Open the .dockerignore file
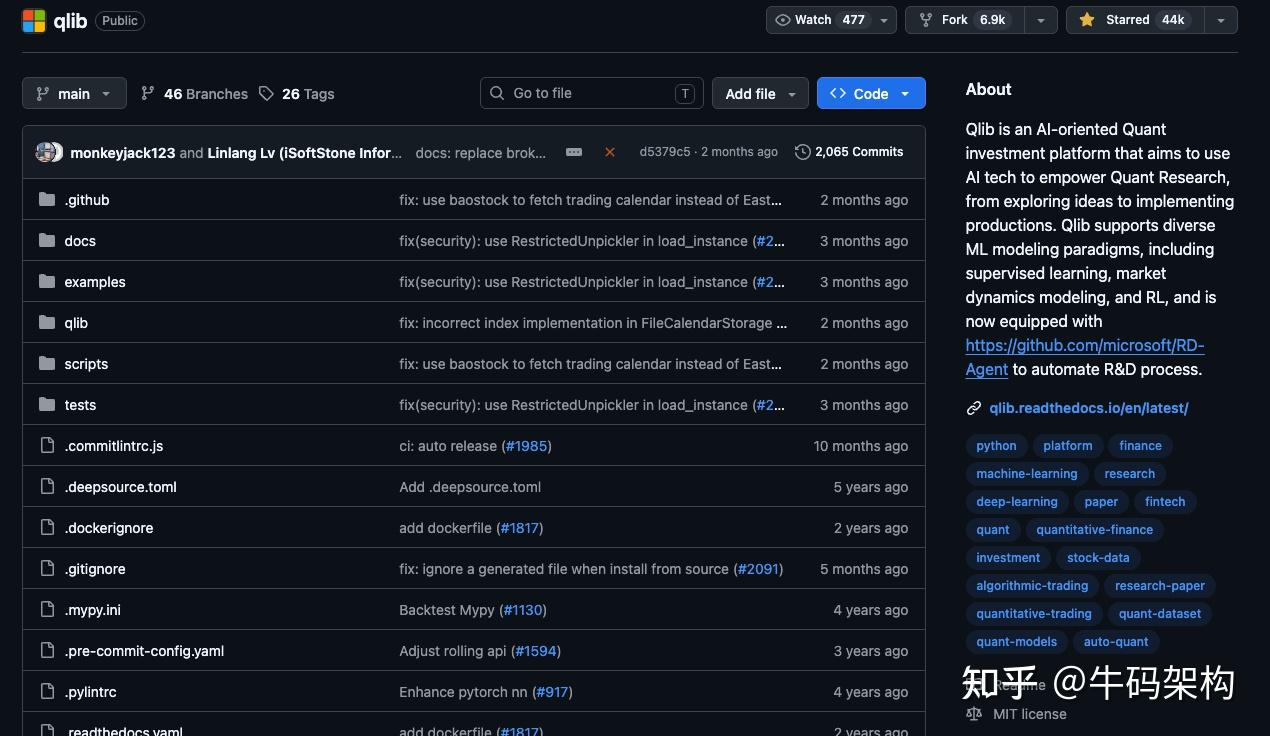The height and width of the screenshot is (736, 1270). pyautogui.click(x=109, y=528)
